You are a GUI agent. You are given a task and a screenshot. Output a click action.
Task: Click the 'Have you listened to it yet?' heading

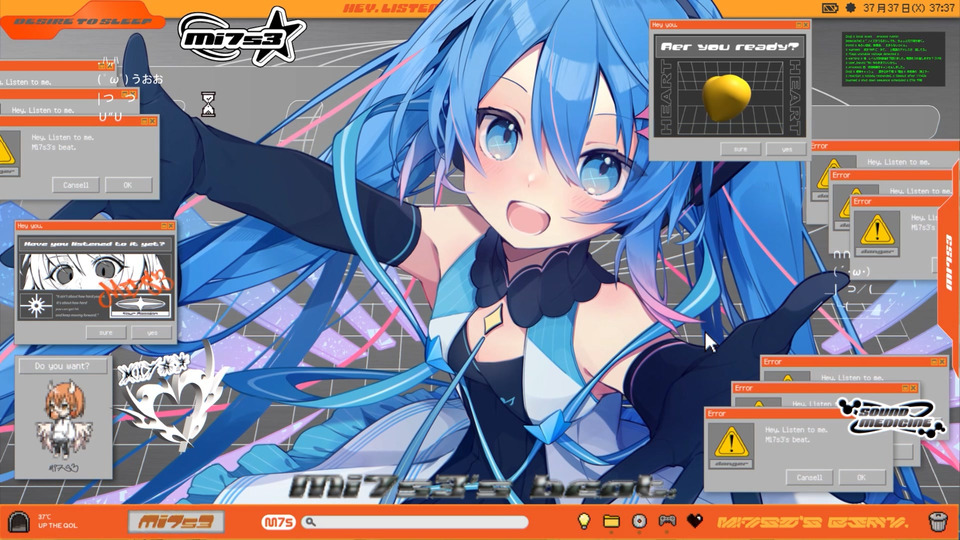(x=94, y=244)
